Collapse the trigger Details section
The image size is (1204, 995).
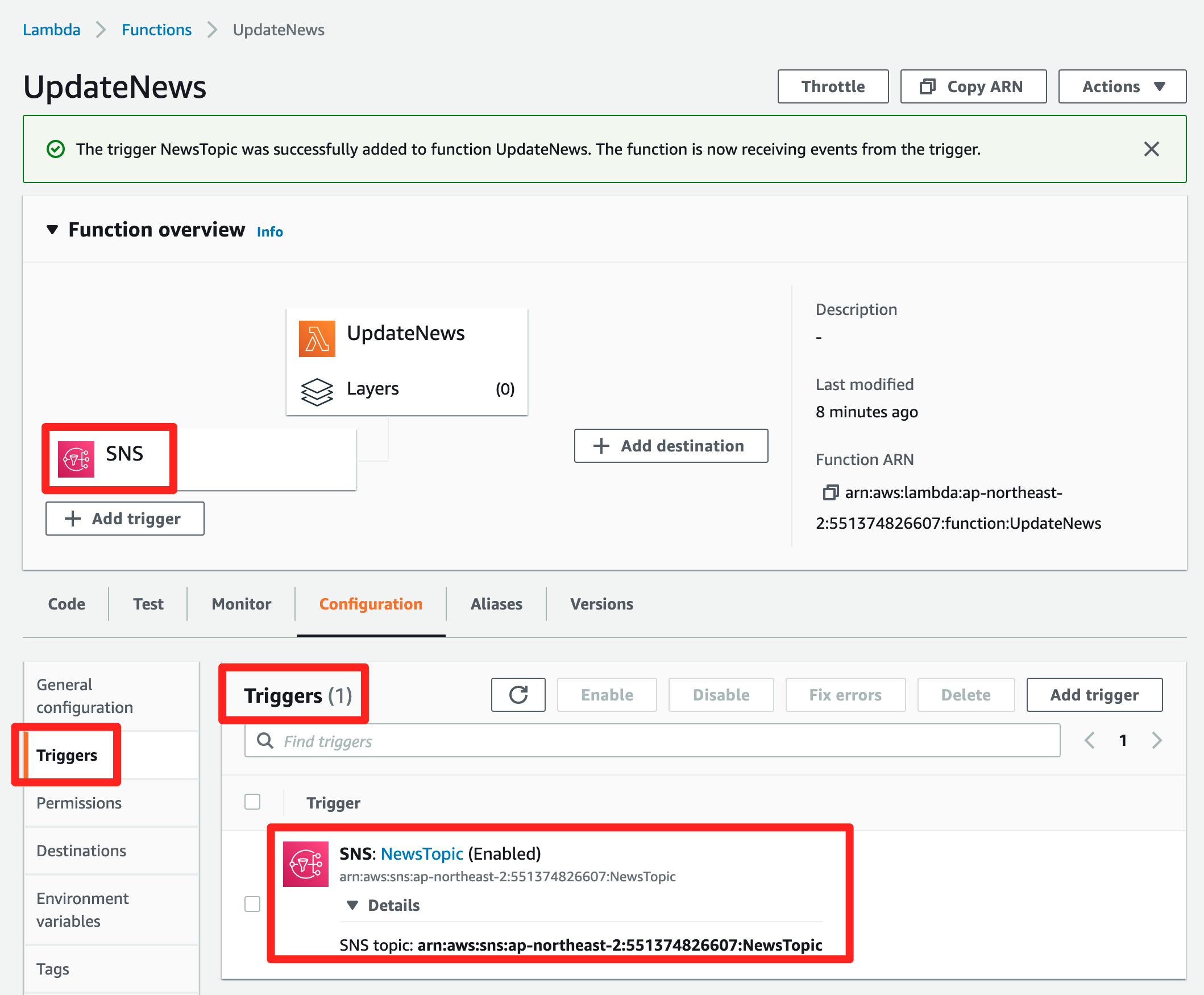(x=352, y=905)
